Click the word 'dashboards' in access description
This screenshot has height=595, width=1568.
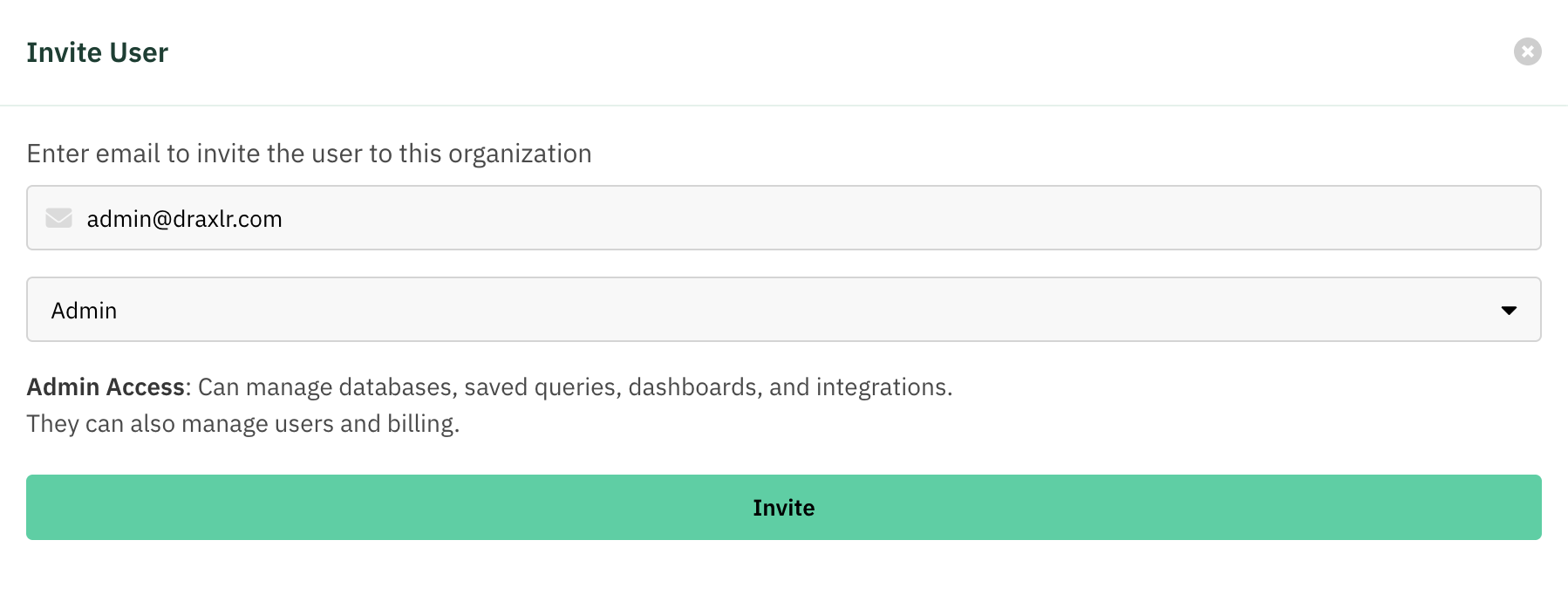pos(695,386)
